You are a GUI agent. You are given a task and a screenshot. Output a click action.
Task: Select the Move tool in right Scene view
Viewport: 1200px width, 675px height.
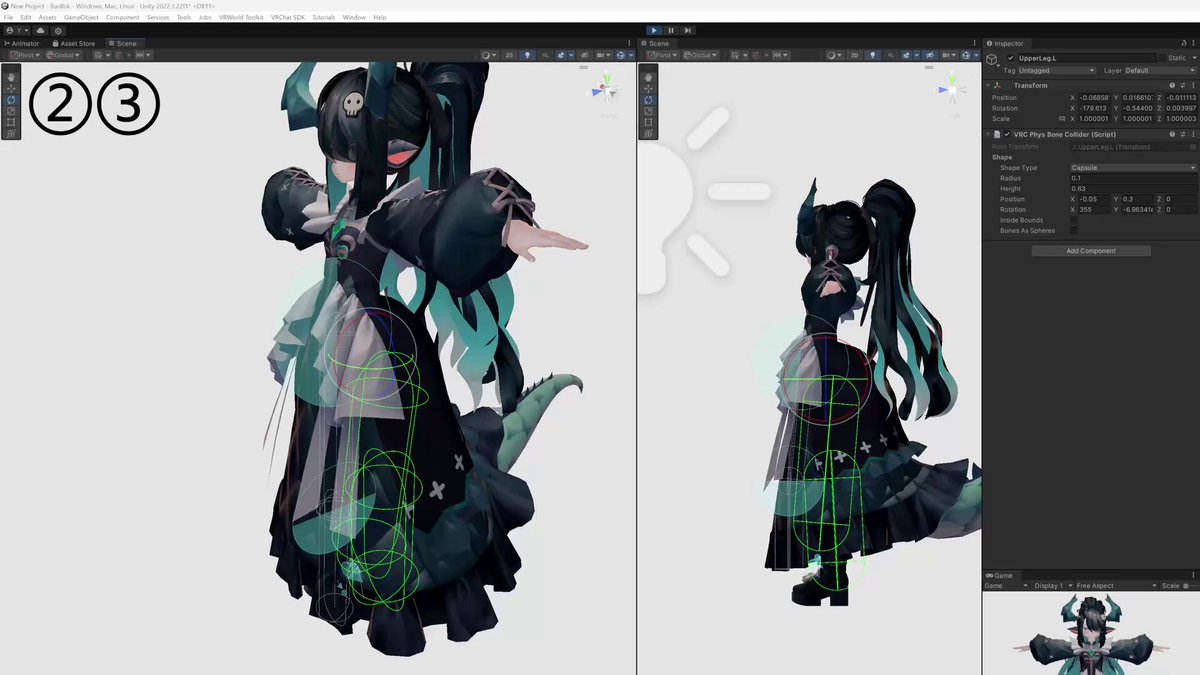[649, 89]
